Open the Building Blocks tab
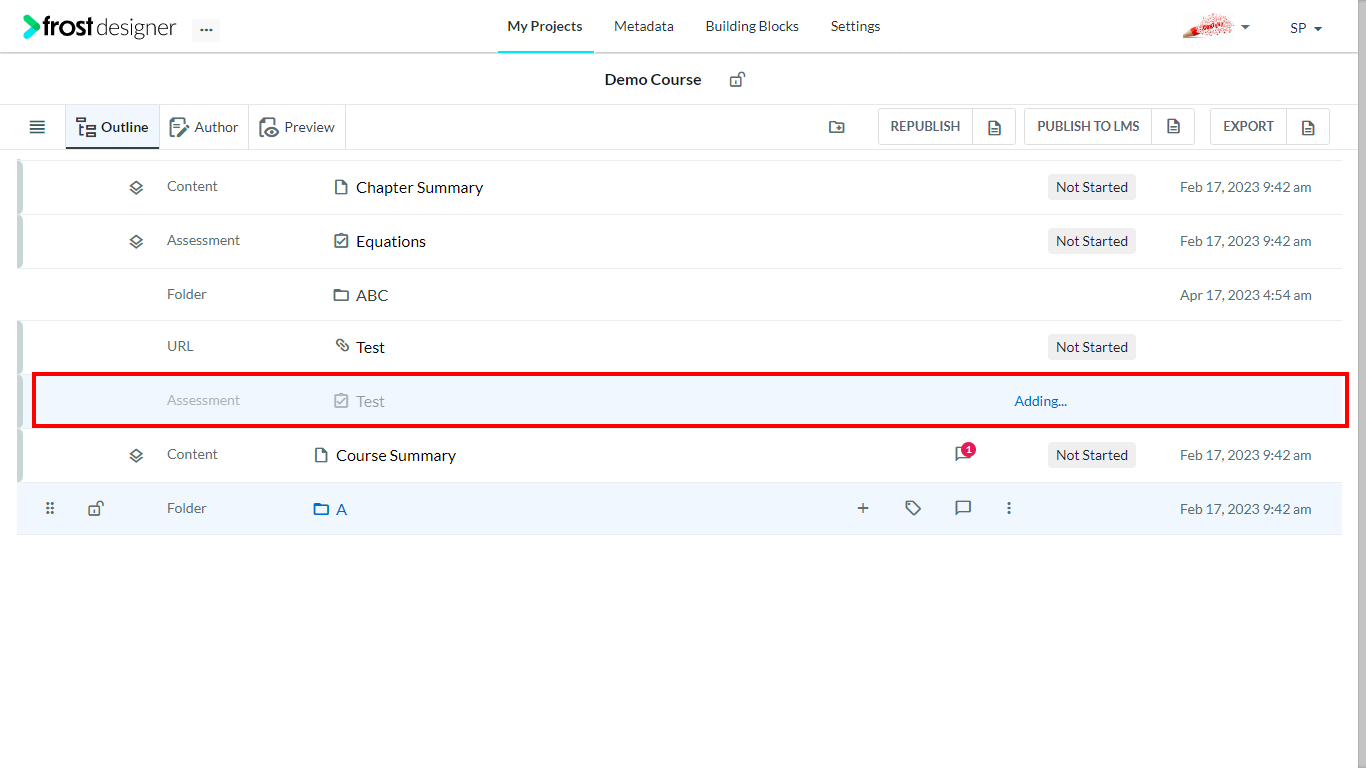This screenshot has height=768, width=1366. coord(752,26)
